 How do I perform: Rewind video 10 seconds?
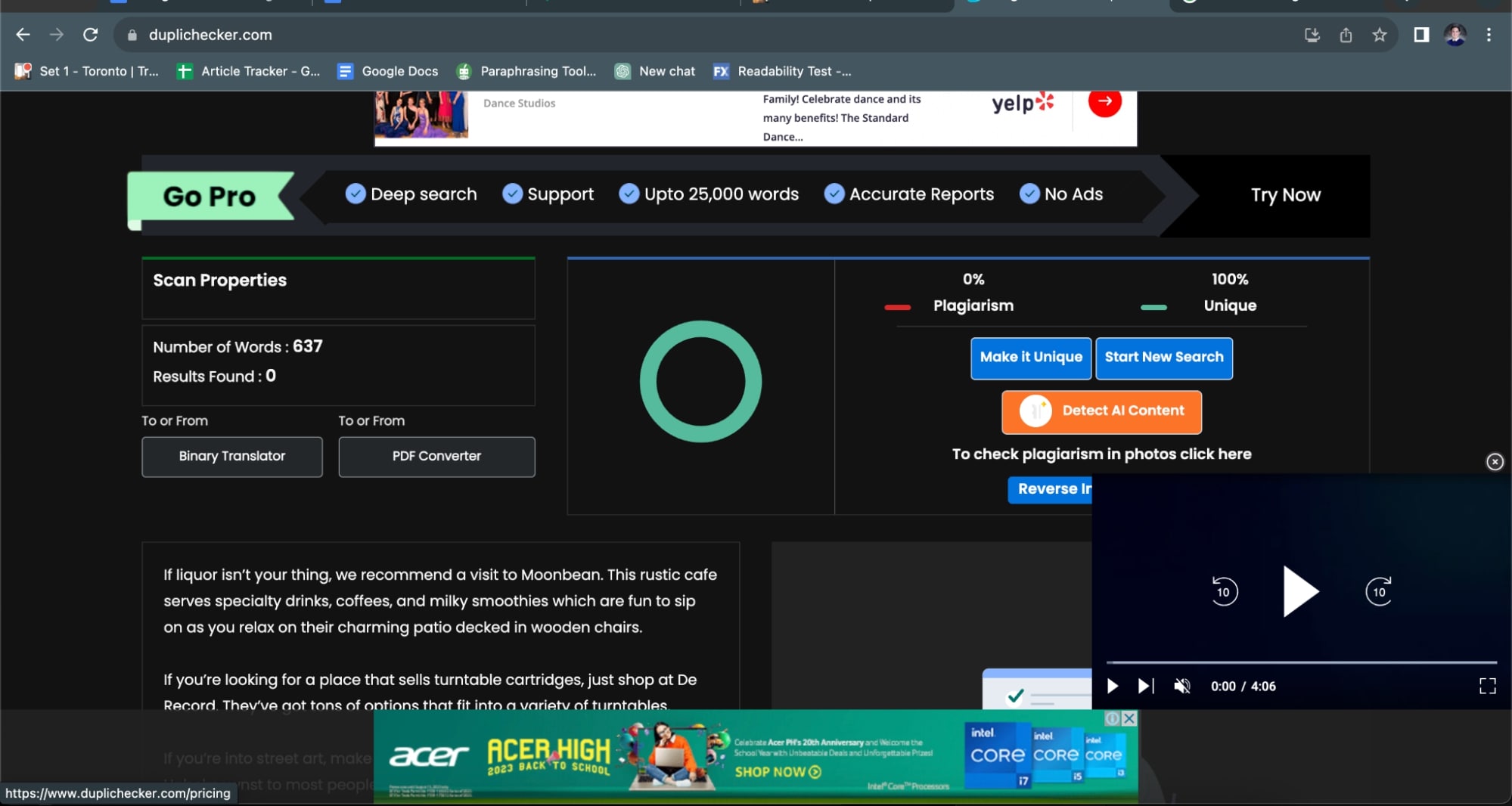(x=1224, y=591)
